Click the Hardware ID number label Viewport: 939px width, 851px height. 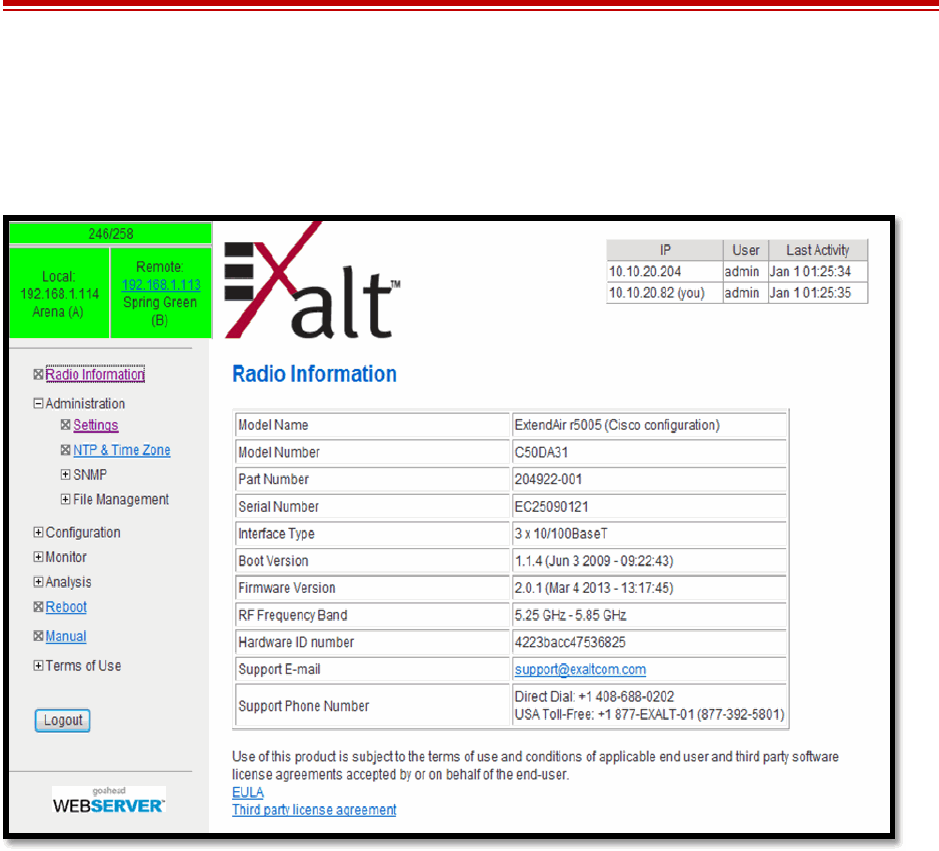point(296,643)
